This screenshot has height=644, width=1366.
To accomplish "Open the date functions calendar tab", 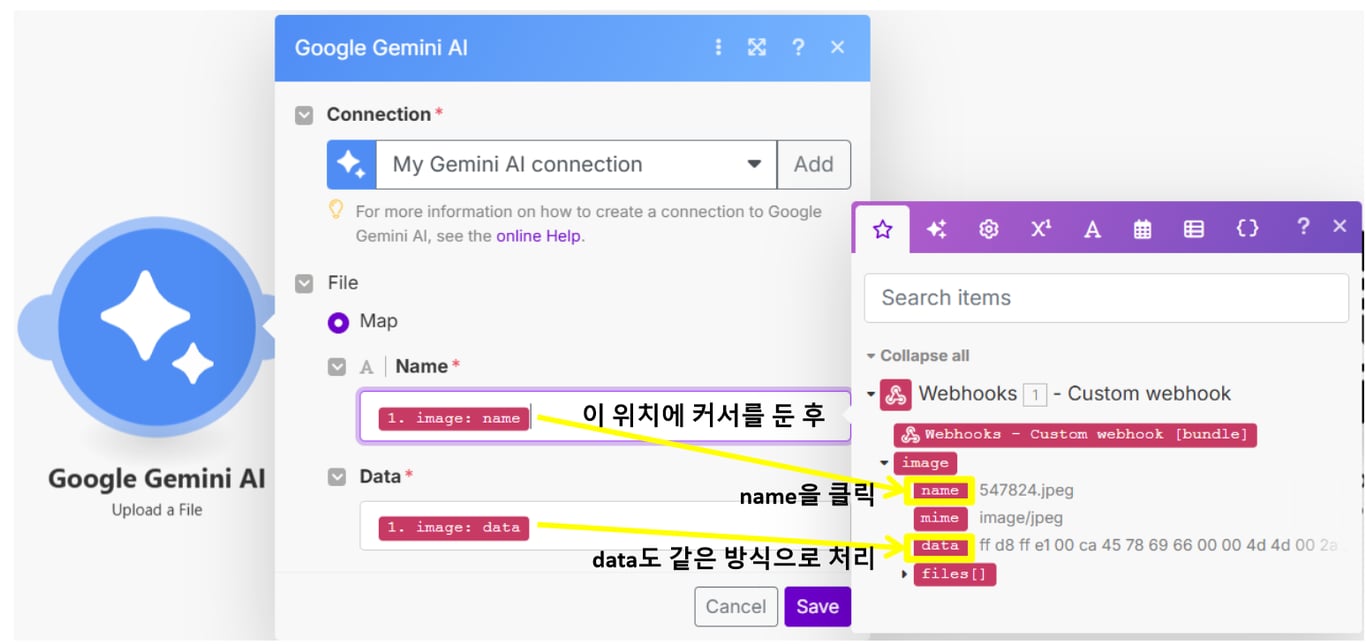I will point(1142,229).
